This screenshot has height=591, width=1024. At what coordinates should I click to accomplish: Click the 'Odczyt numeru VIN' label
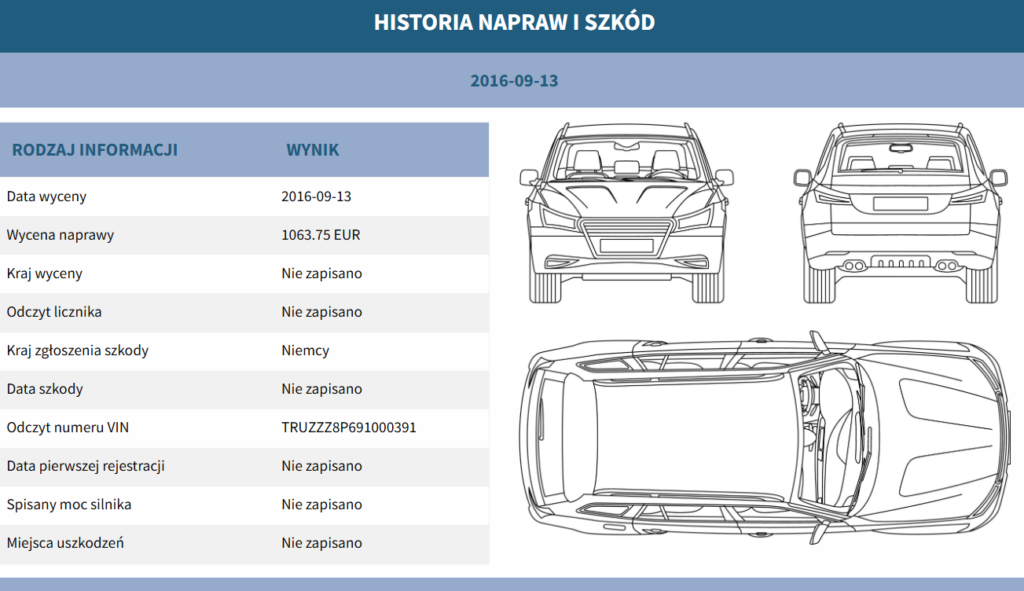[68, 428]
